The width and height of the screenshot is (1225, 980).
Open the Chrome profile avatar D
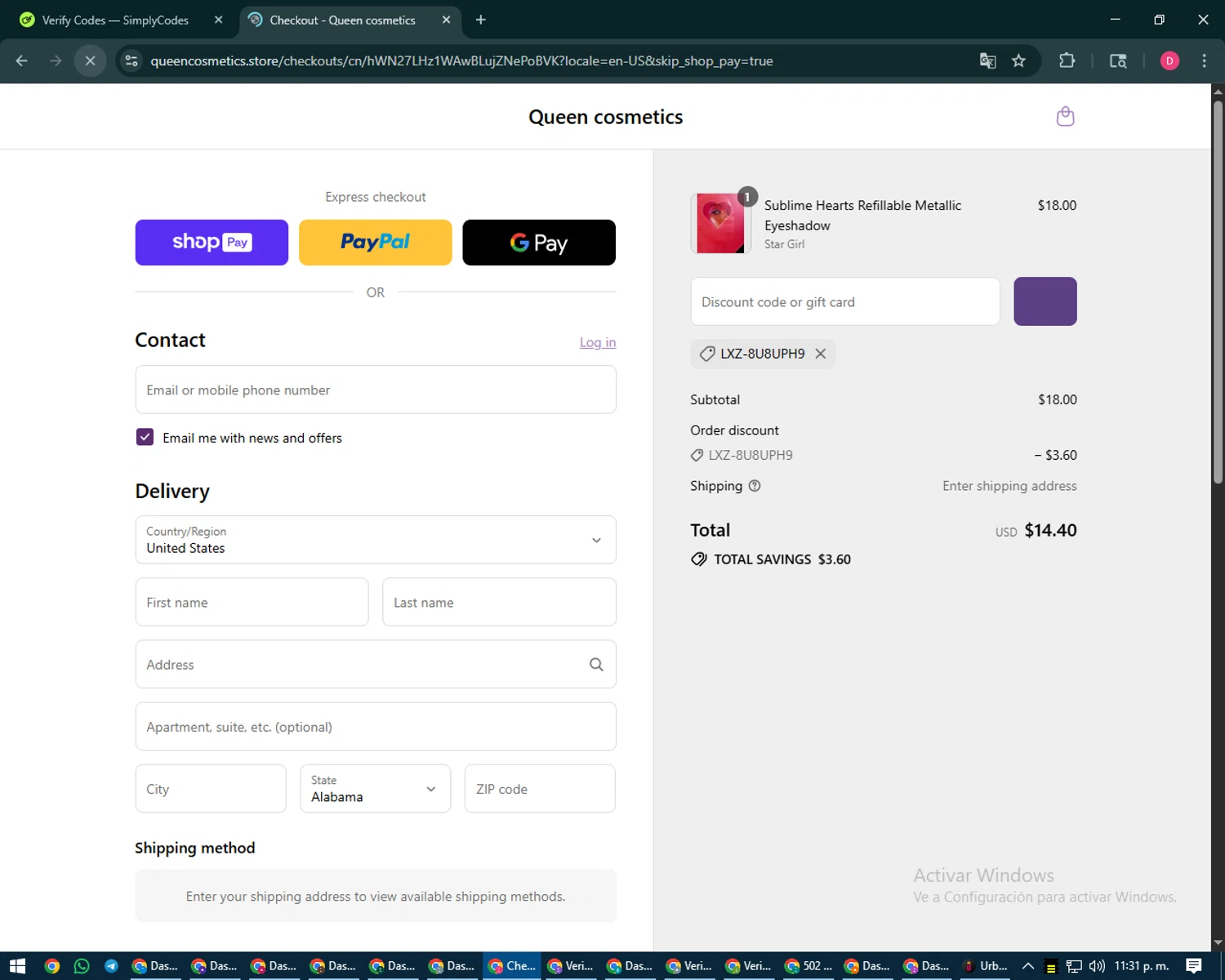pyautogui.click(x=1169, y=60)
